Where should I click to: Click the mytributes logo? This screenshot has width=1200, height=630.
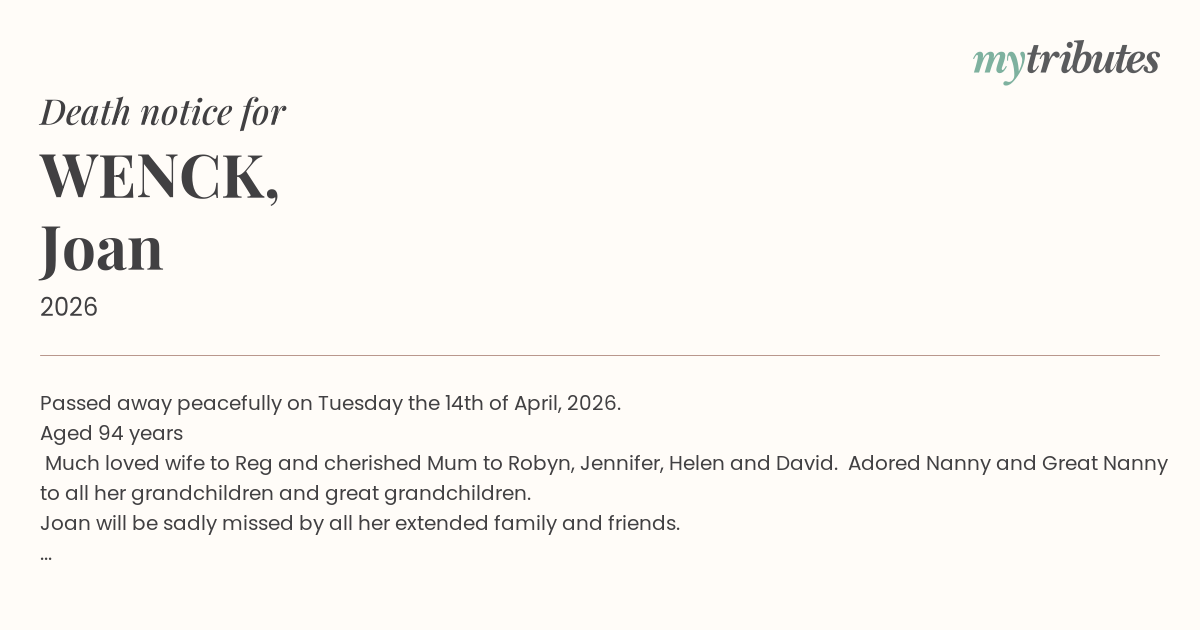[x=1066, y=60]
